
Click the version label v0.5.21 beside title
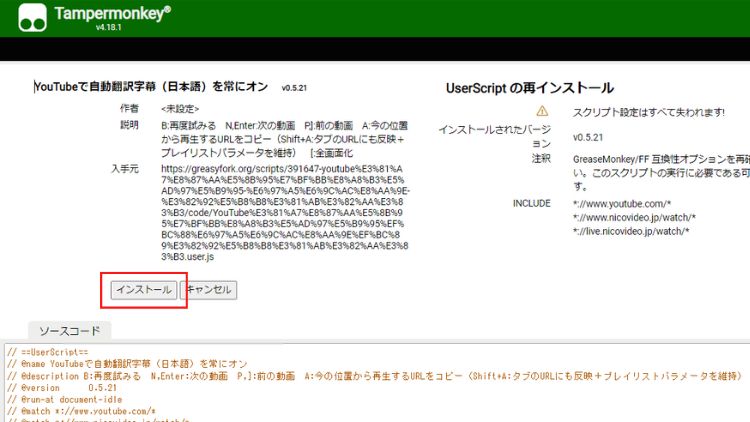294,88
